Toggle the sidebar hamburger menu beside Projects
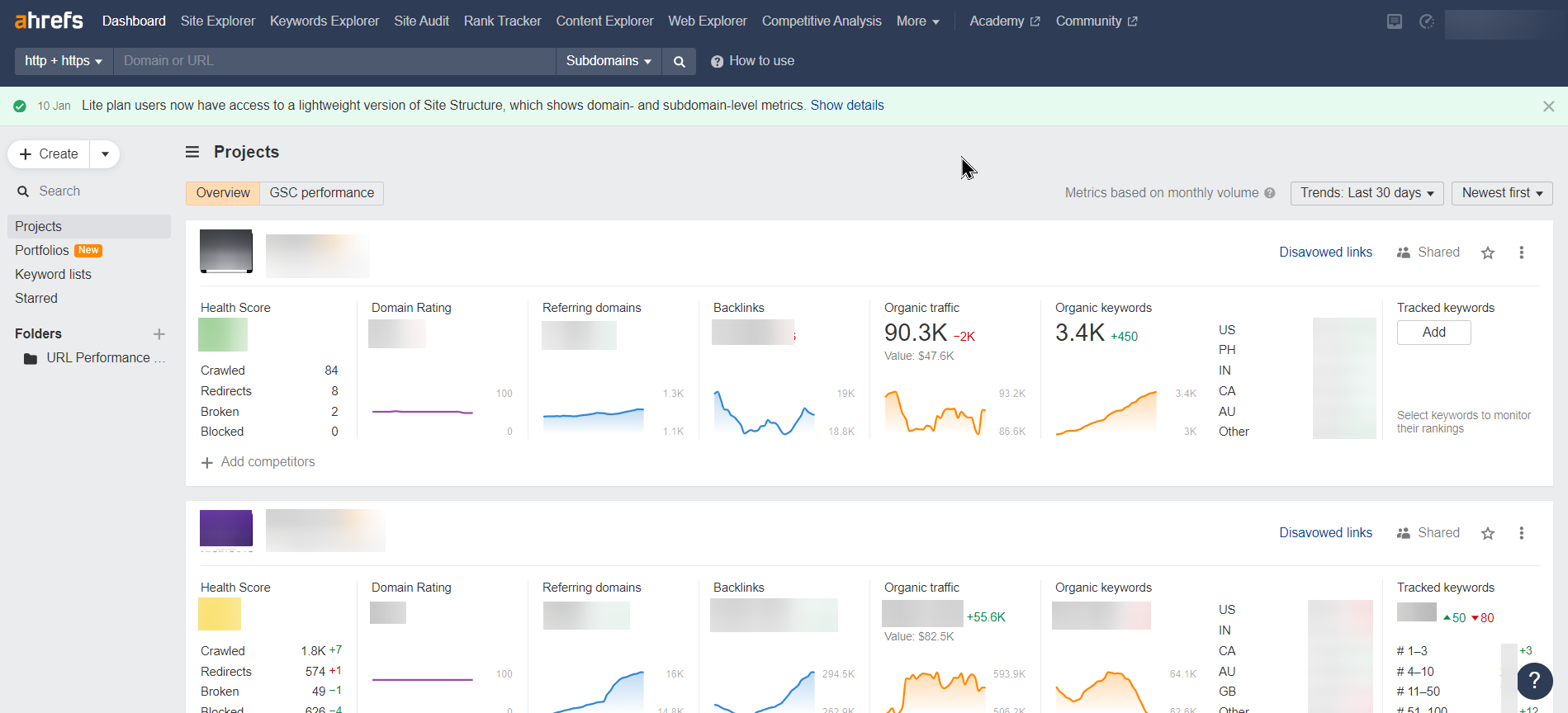The height and width of the screenshot is (713, 1568). [x=192, y=152]
